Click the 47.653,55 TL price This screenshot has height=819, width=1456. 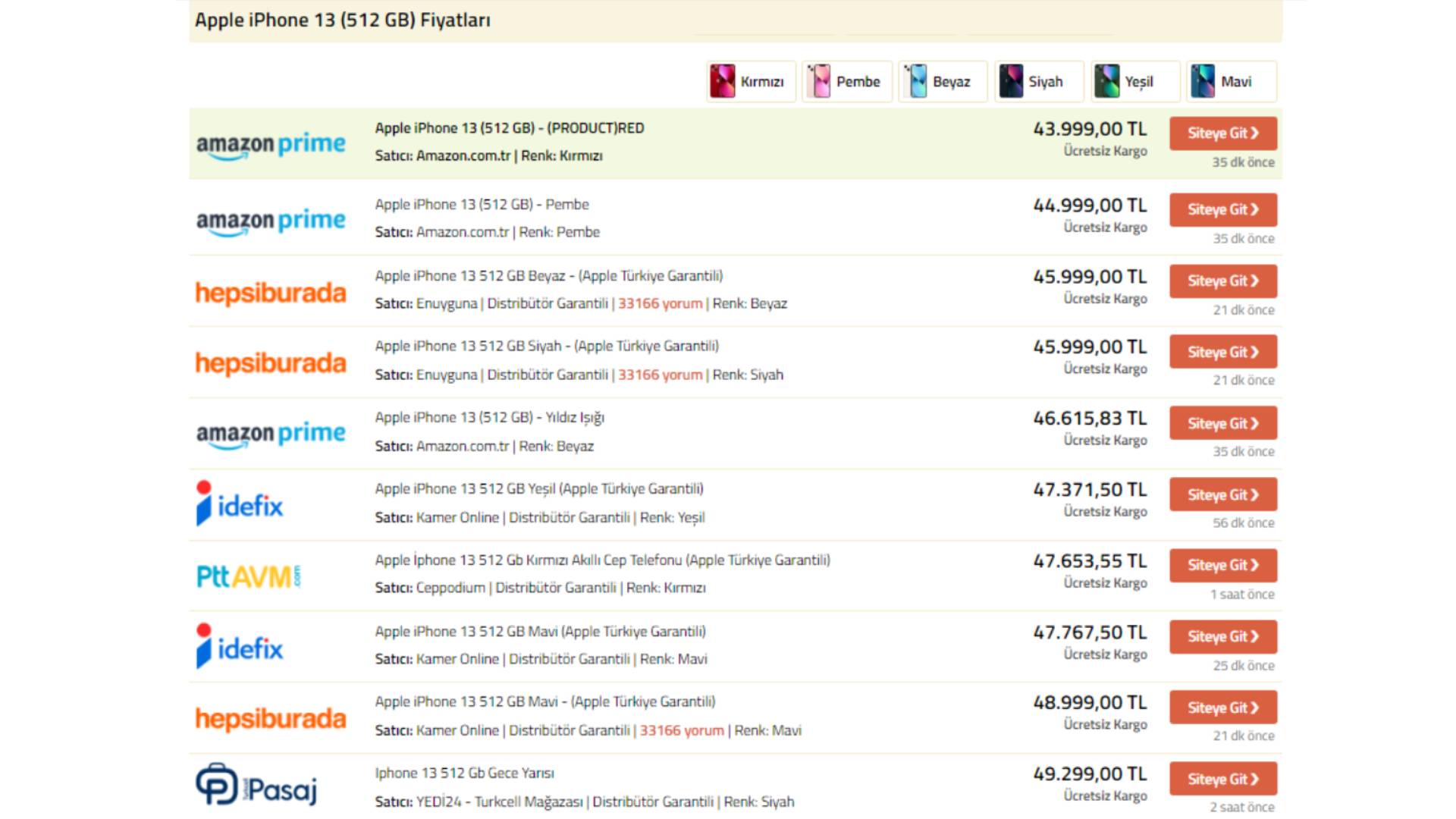point(1090,562)
